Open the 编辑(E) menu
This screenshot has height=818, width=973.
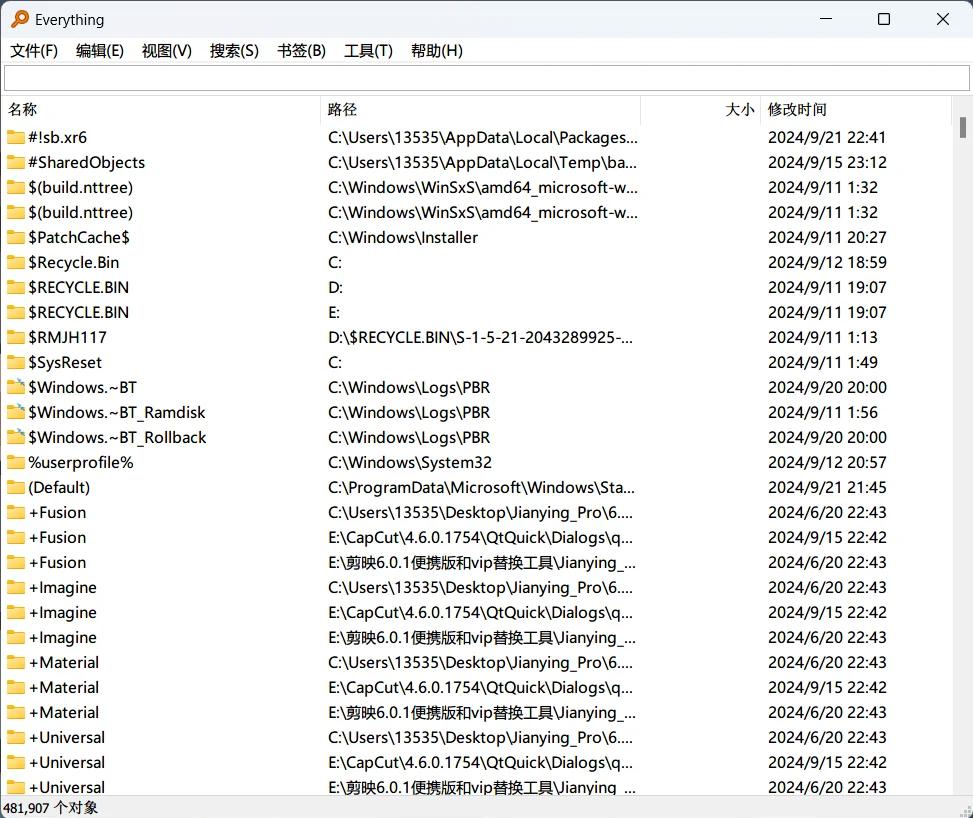[100, 51]
